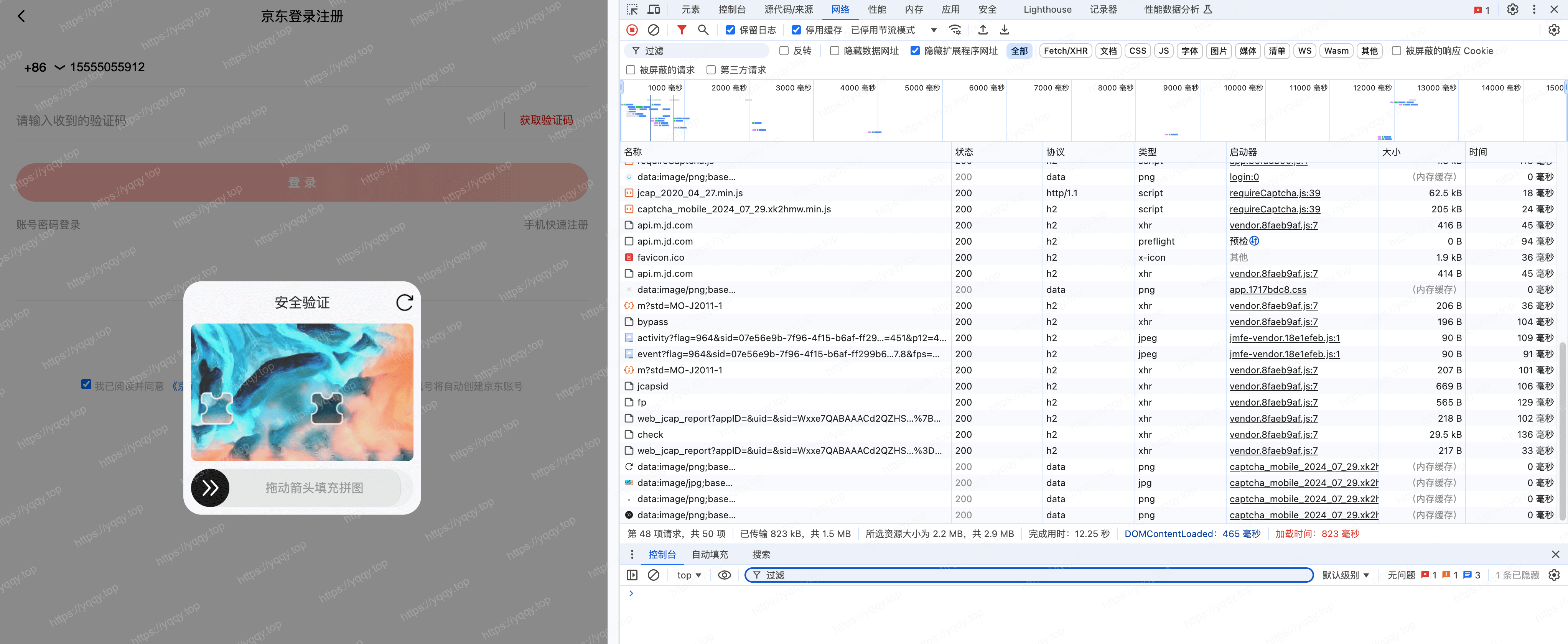The image size is (1568, 644).
Task: Open the console top context dropdown
Action: click(689, 575)
